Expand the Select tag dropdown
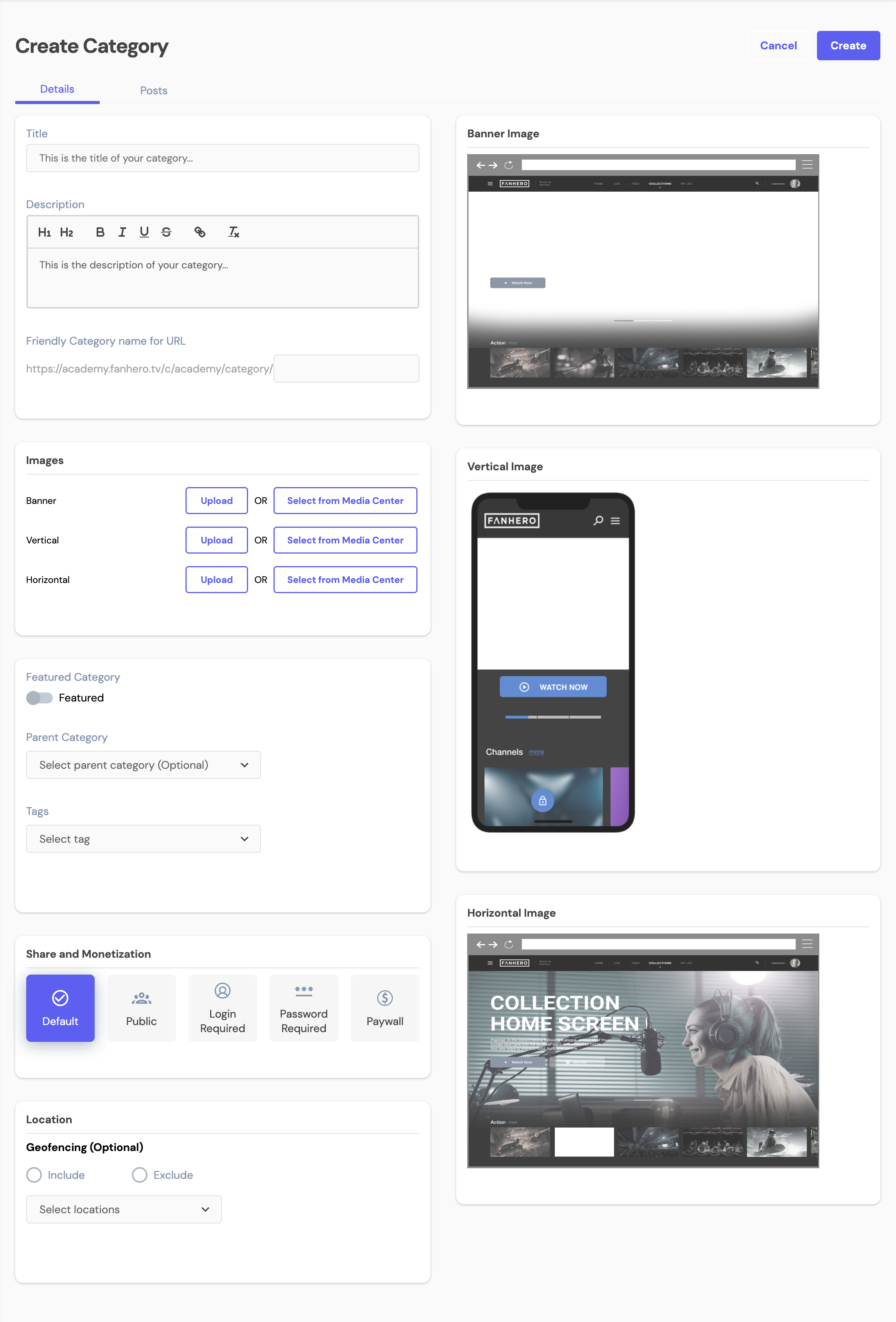 [143, 838]
